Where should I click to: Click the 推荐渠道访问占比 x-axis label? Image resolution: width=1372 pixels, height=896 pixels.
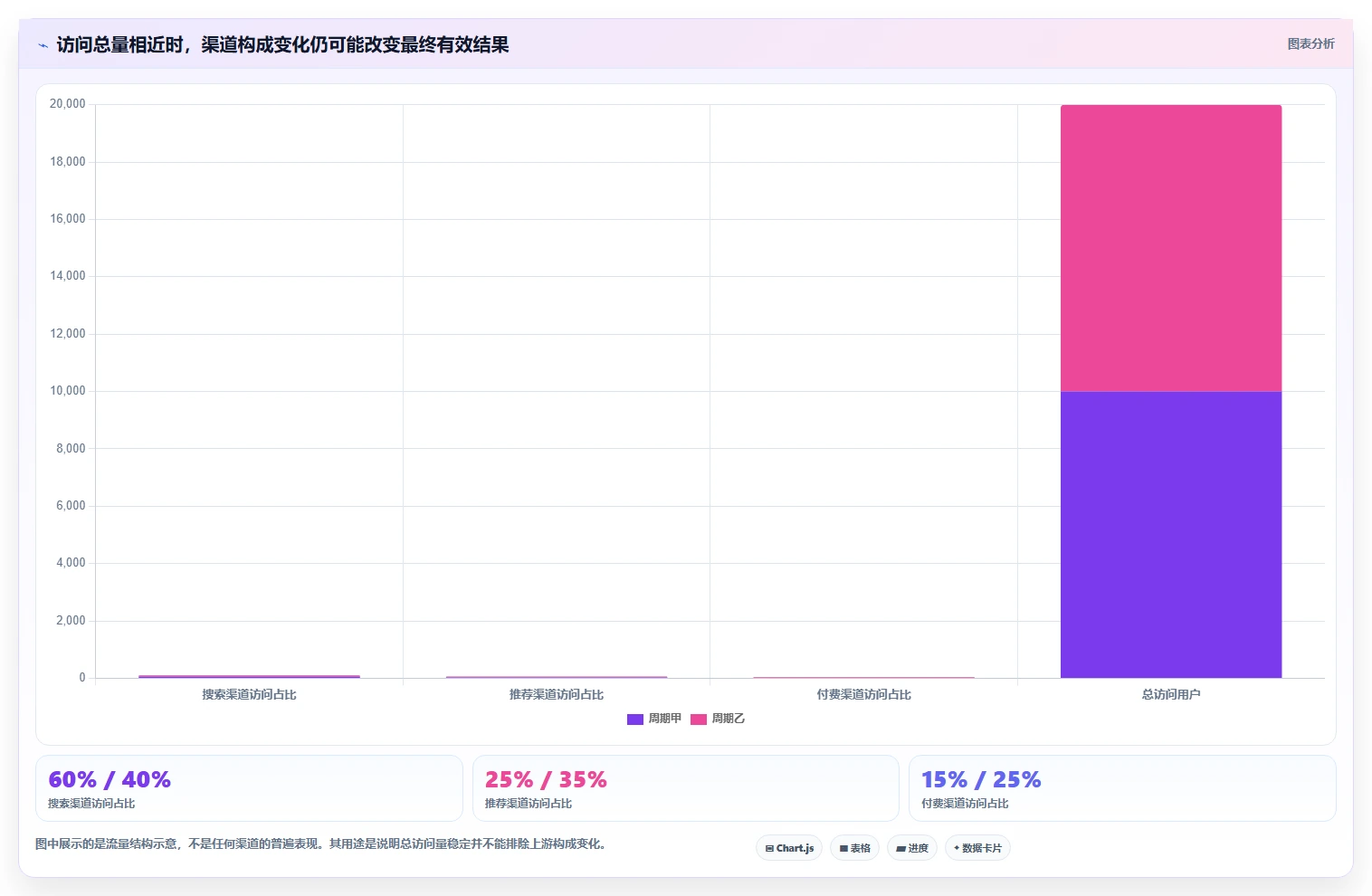557,694
